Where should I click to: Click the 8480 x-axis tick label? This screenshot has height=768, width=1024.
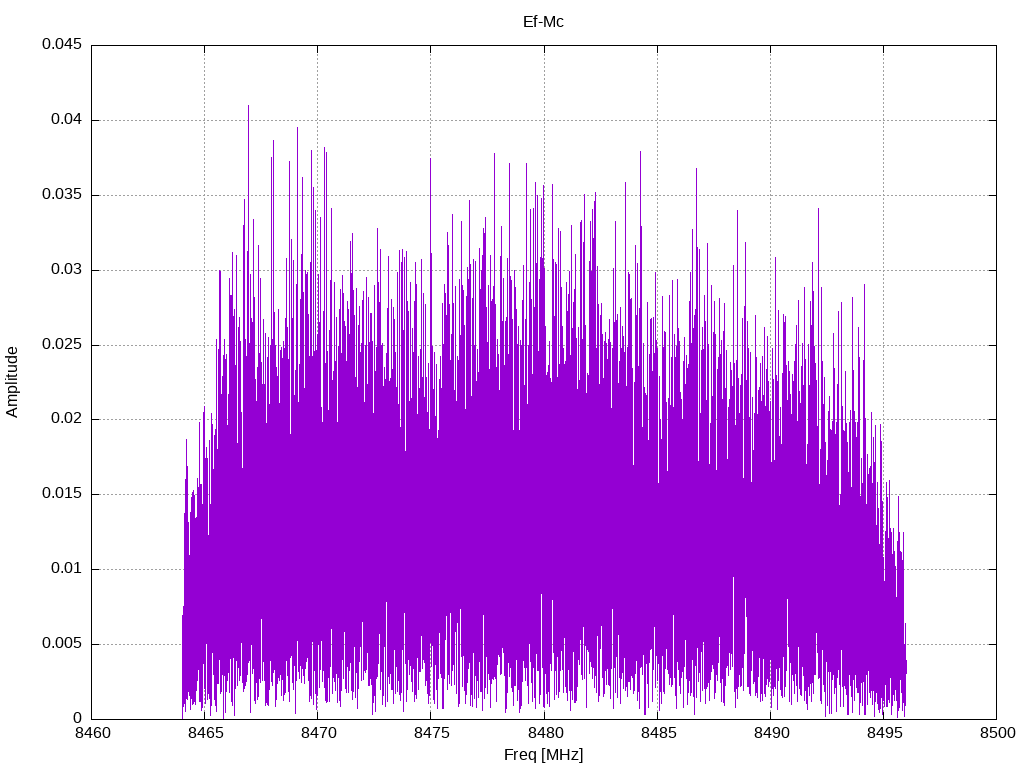(x=544, y=733)
